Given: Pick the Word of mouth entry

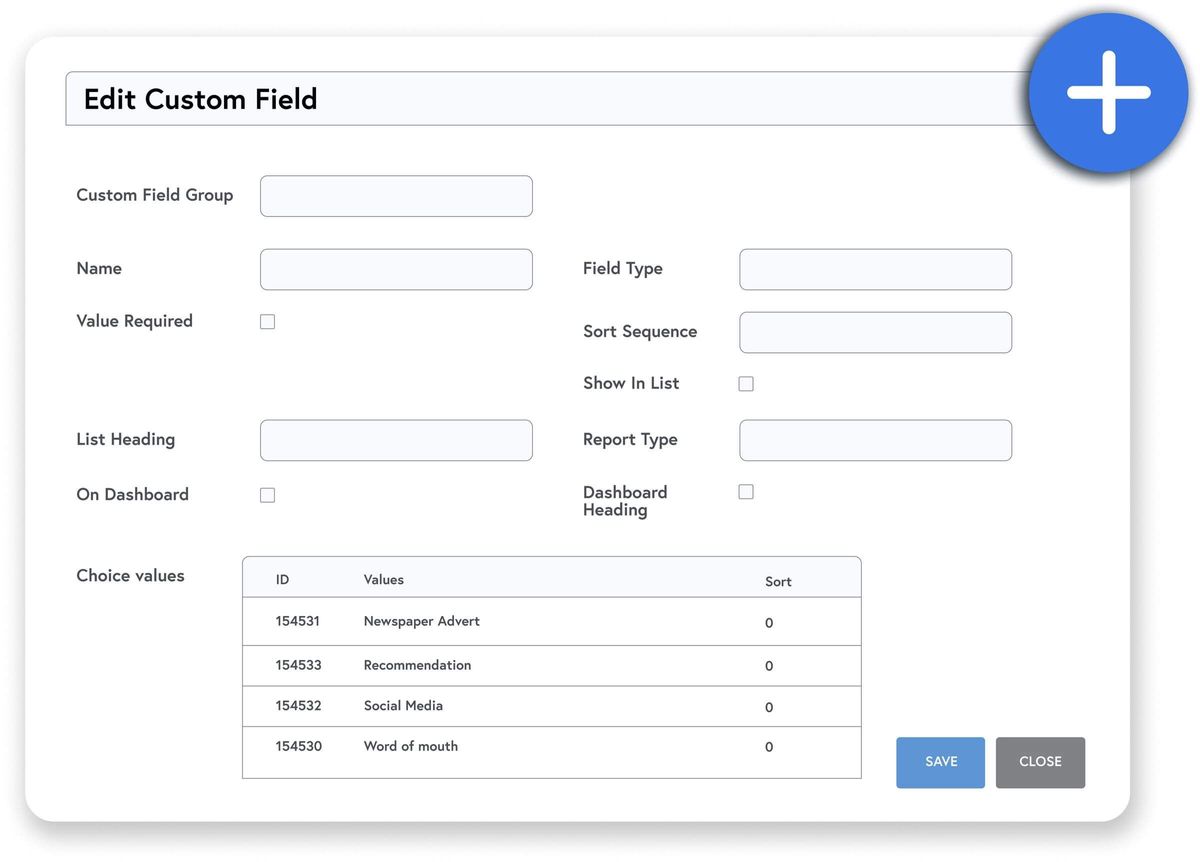Looking at the screenshot, I should [410, 747].
